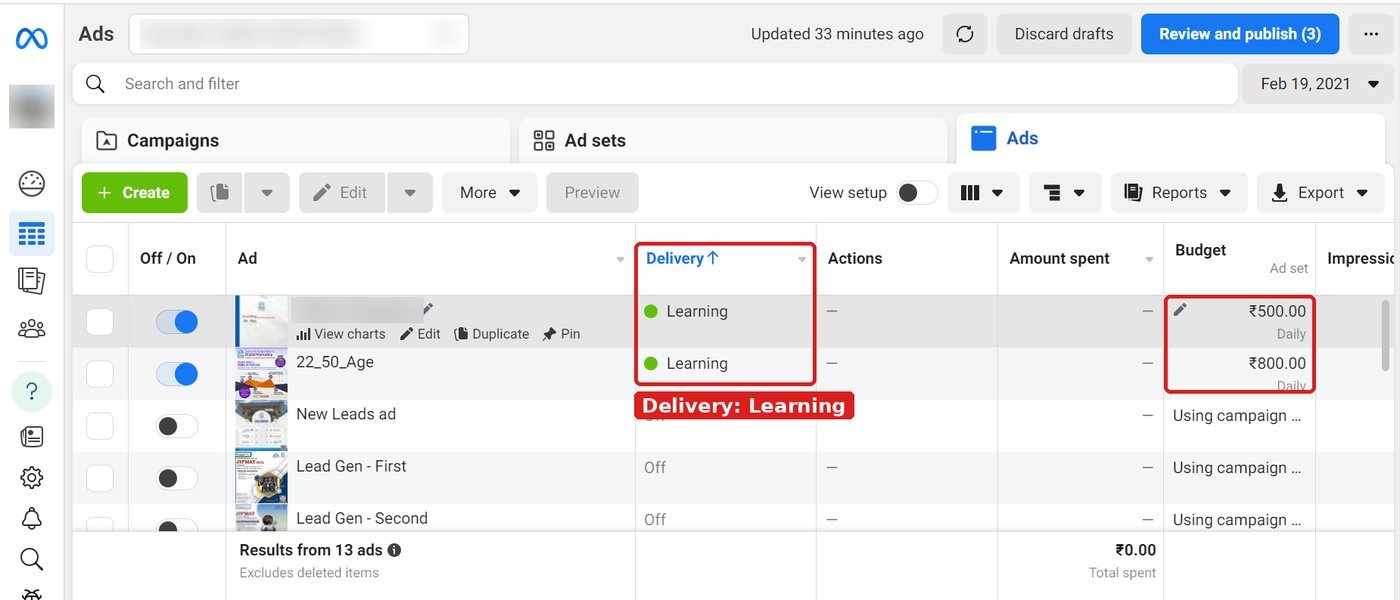The width and height of the screenshot is (1400, 600).
Task: Select the Campaigns table grid icon in sidebar
Action: pyautogui.click(x=32, y=234)
